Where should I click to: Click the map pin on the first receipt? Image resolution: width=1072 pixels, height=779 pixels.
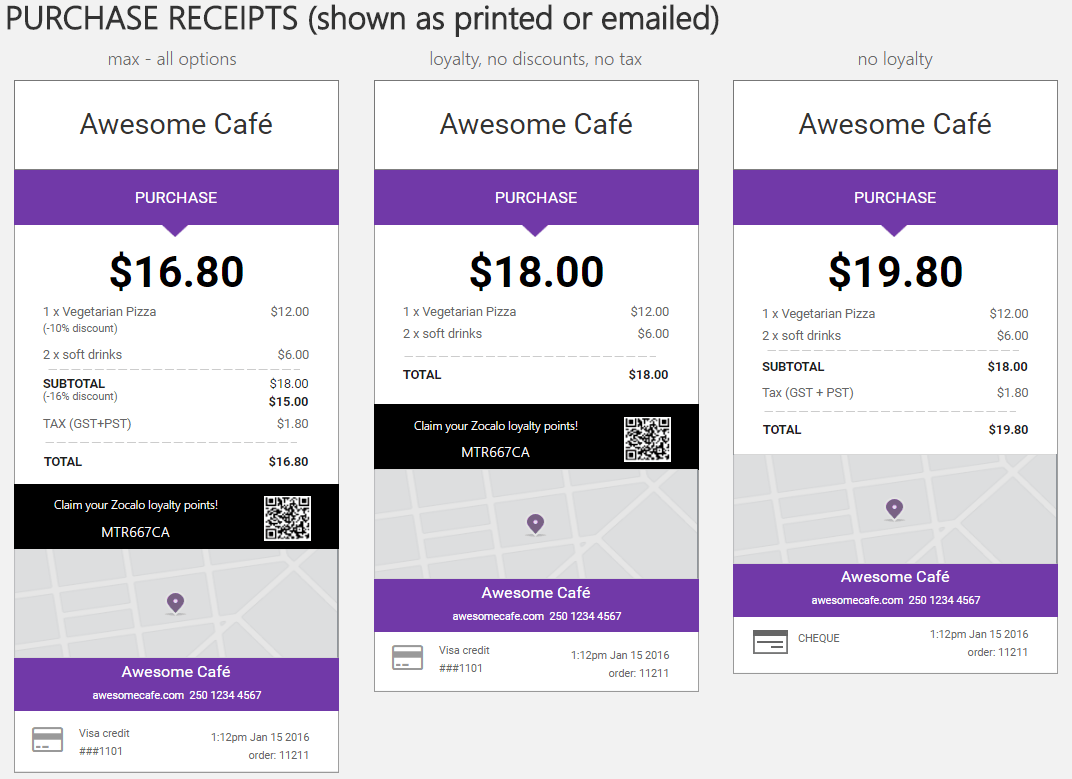coord(176,603)
